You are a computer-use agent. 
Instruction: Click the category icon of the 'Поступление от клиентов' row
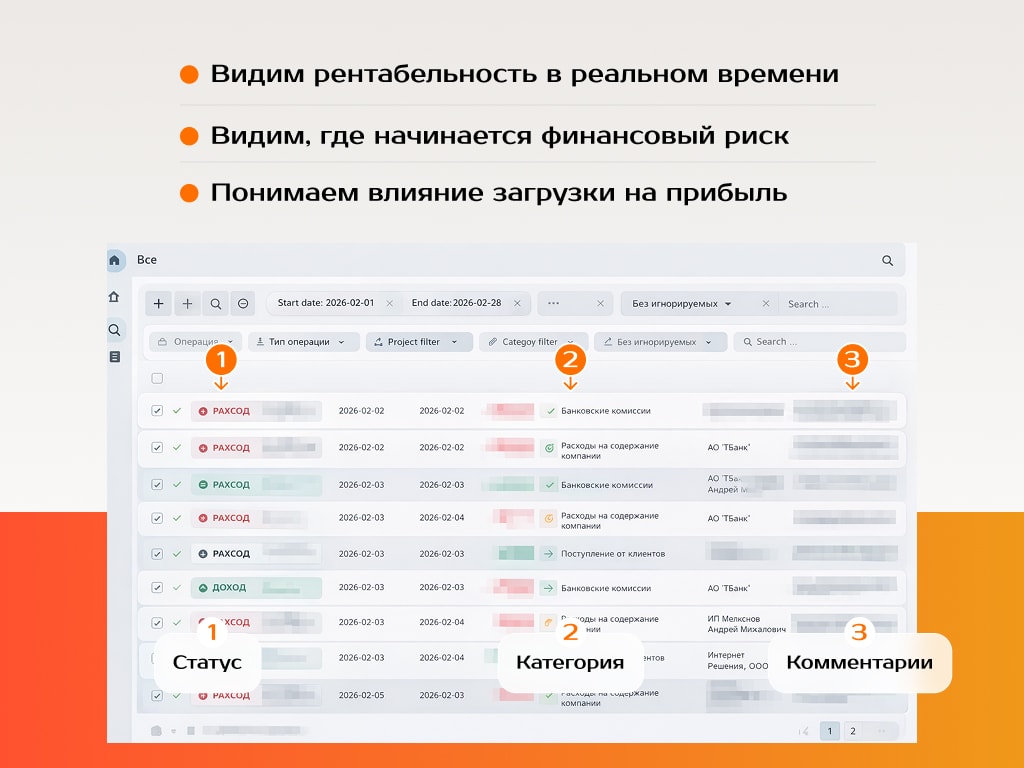coord(549,553)
